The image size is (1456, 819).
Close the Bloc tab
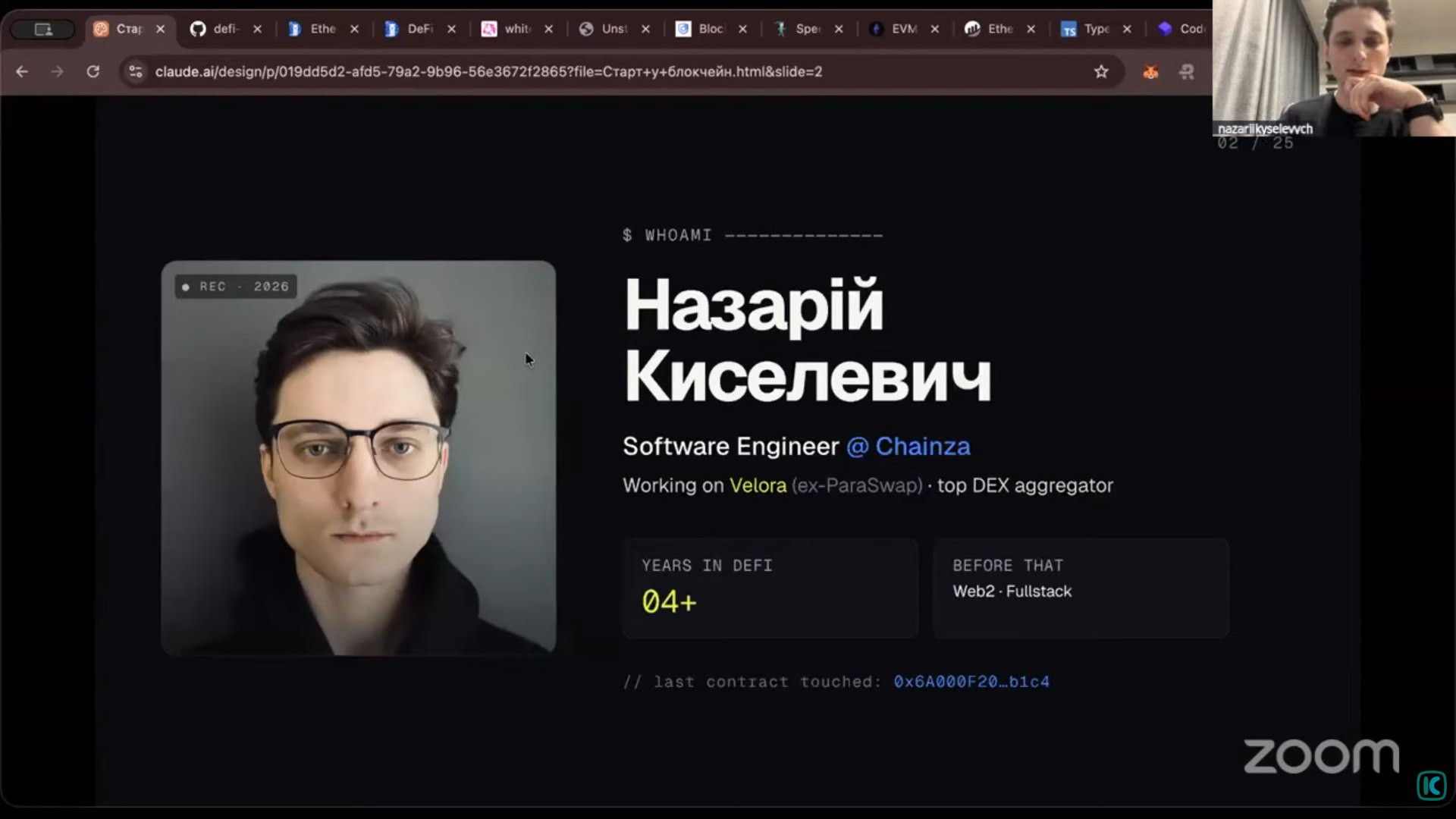point(742,29)
